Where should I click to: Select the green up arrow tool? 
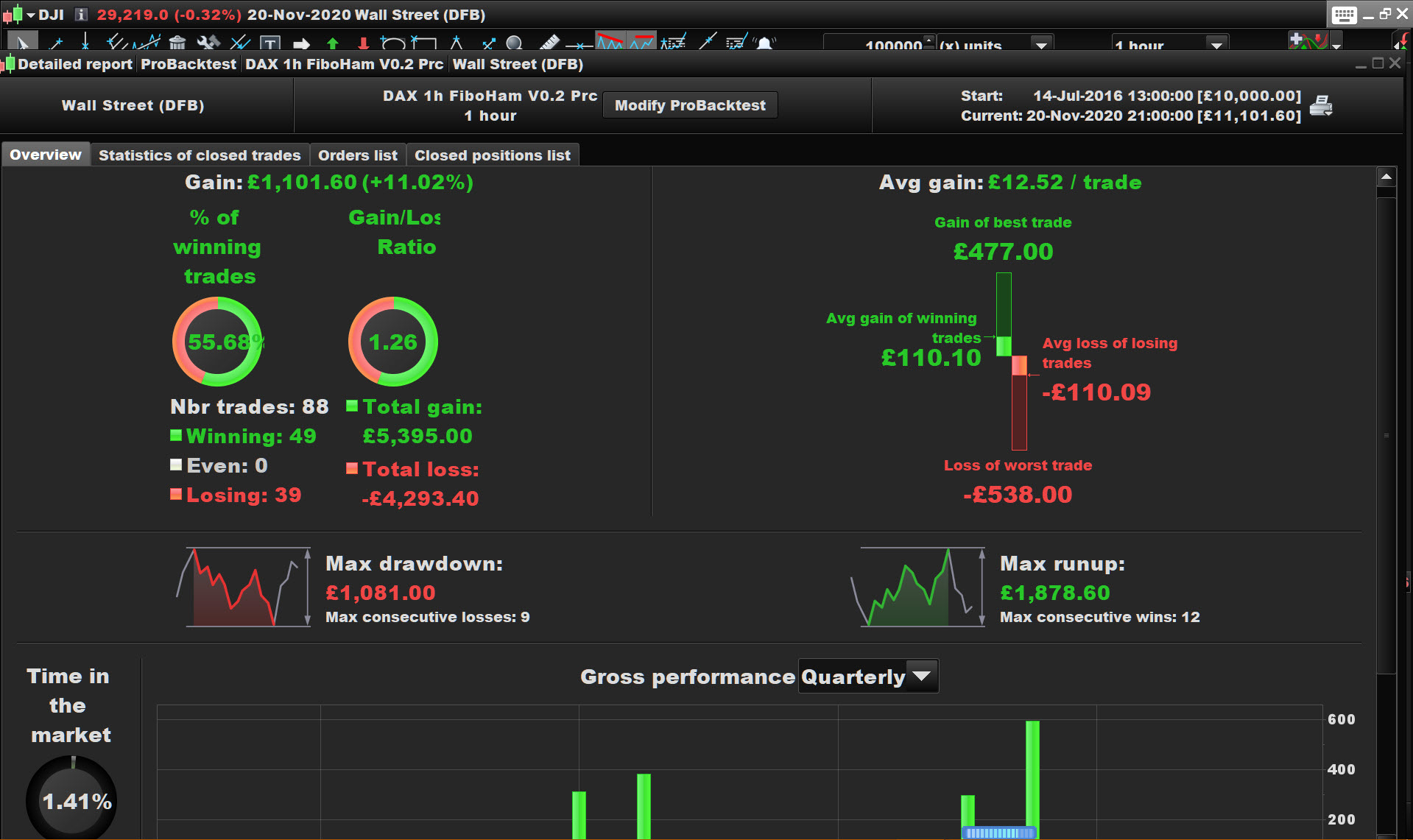pos(332,44)
